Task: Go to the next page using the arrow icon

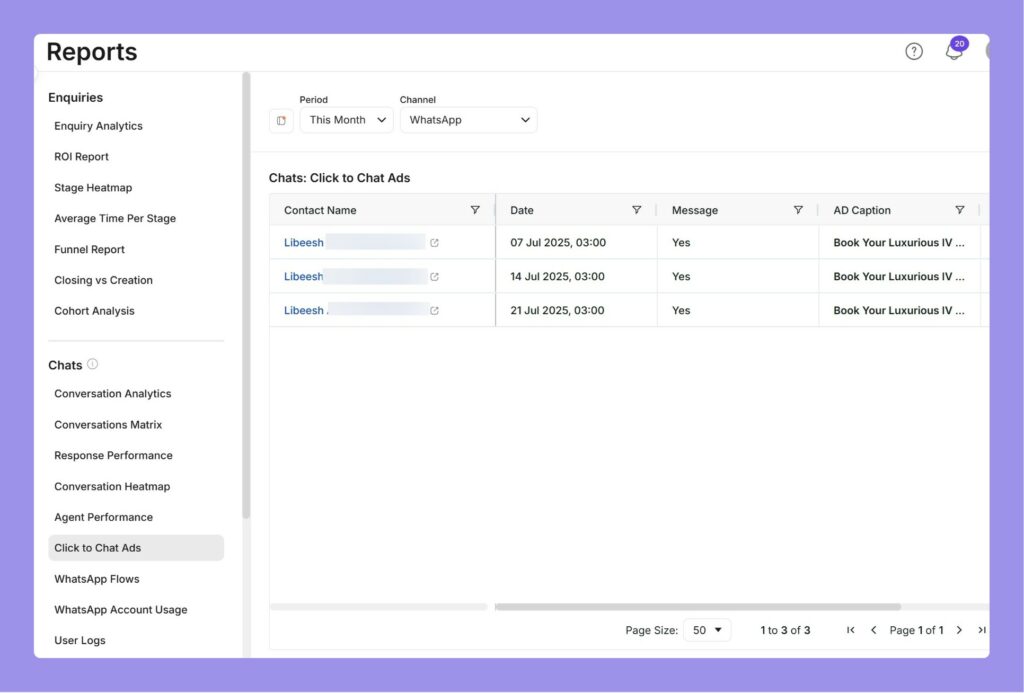Action: tap(959, 630)
